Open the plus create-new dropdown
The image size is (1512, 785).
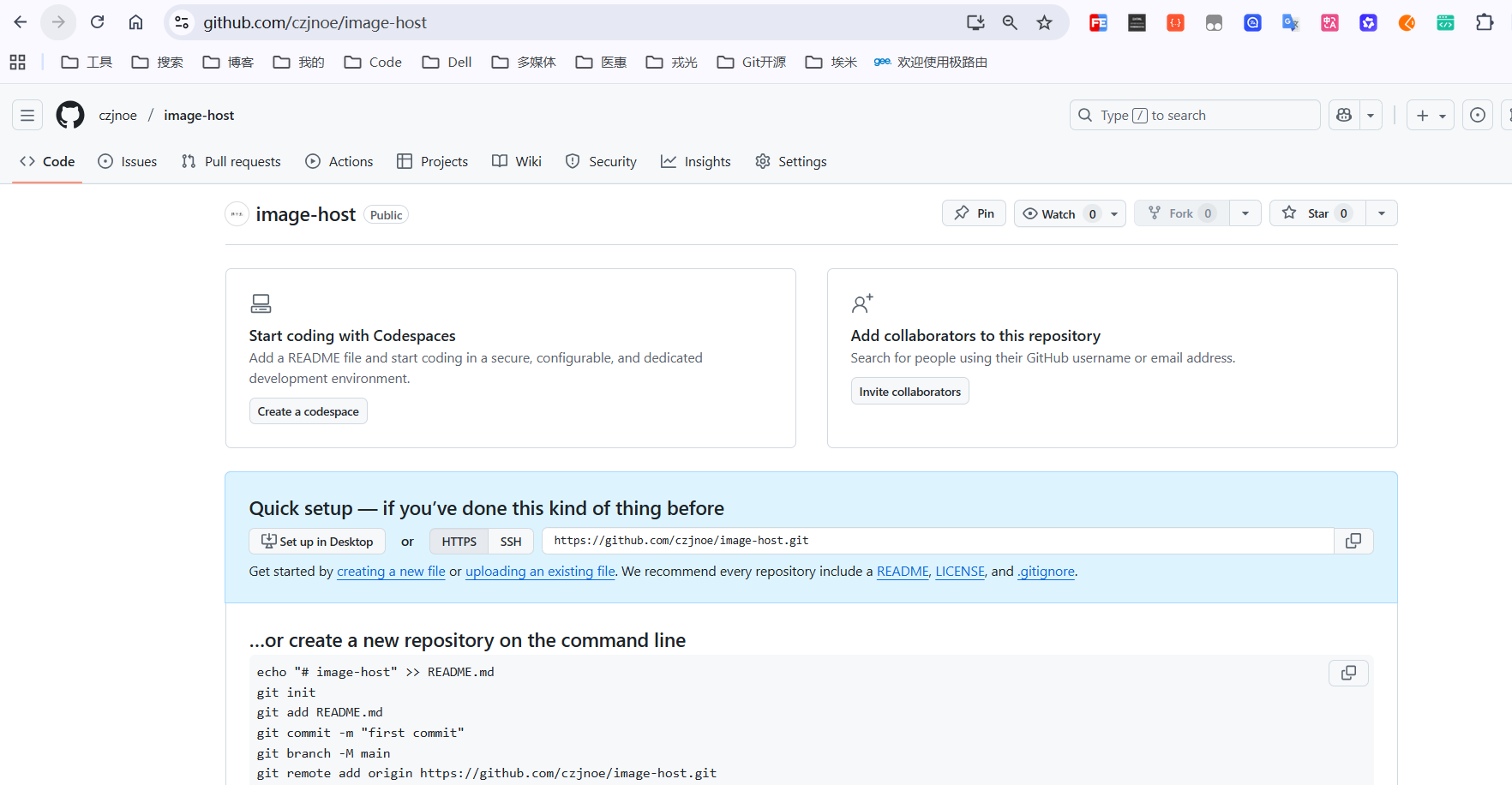(1430, 114)
